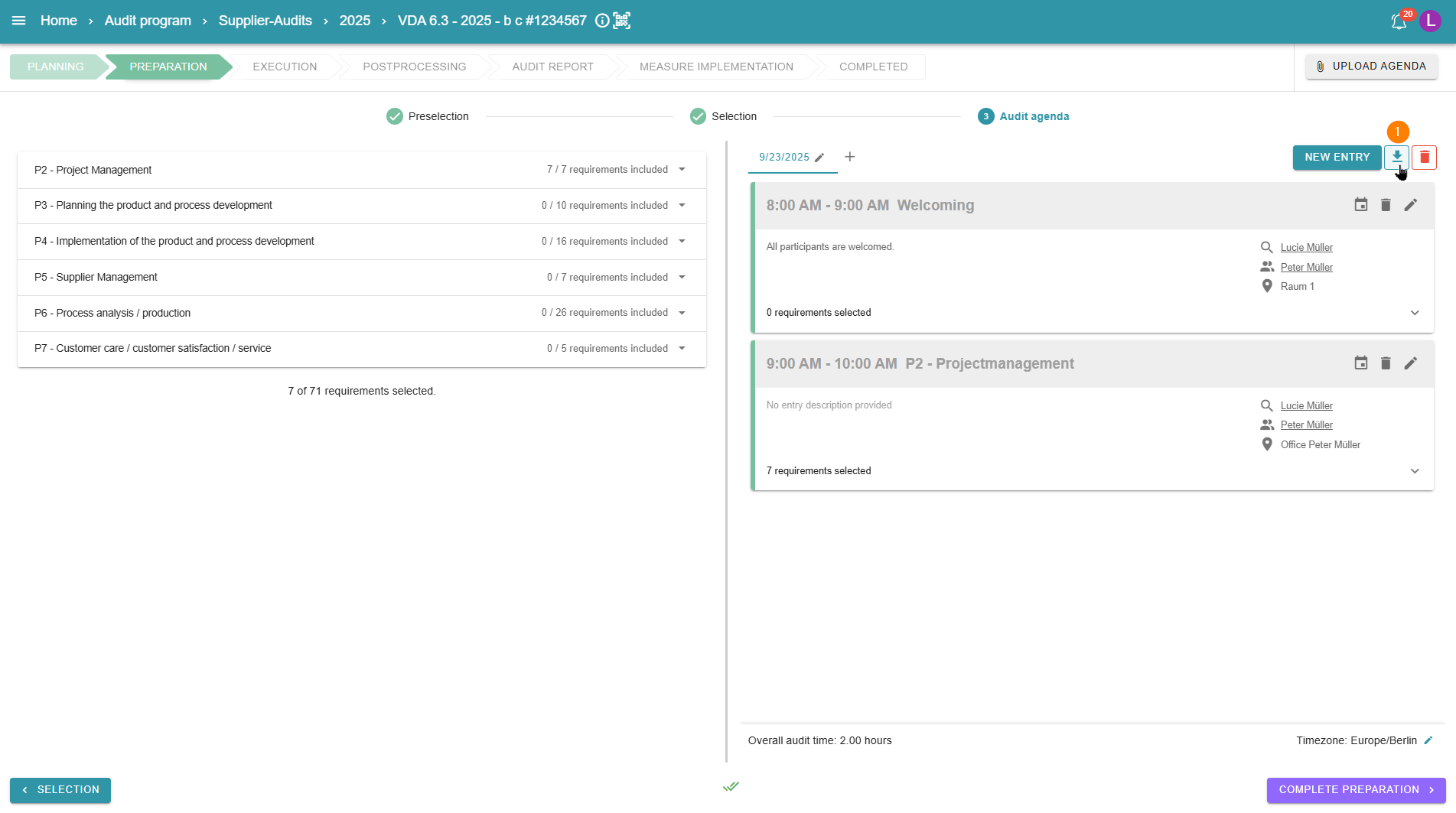Switch to the Execution phase tab
The image size is (1456, 813).
[x=285, y=67]
